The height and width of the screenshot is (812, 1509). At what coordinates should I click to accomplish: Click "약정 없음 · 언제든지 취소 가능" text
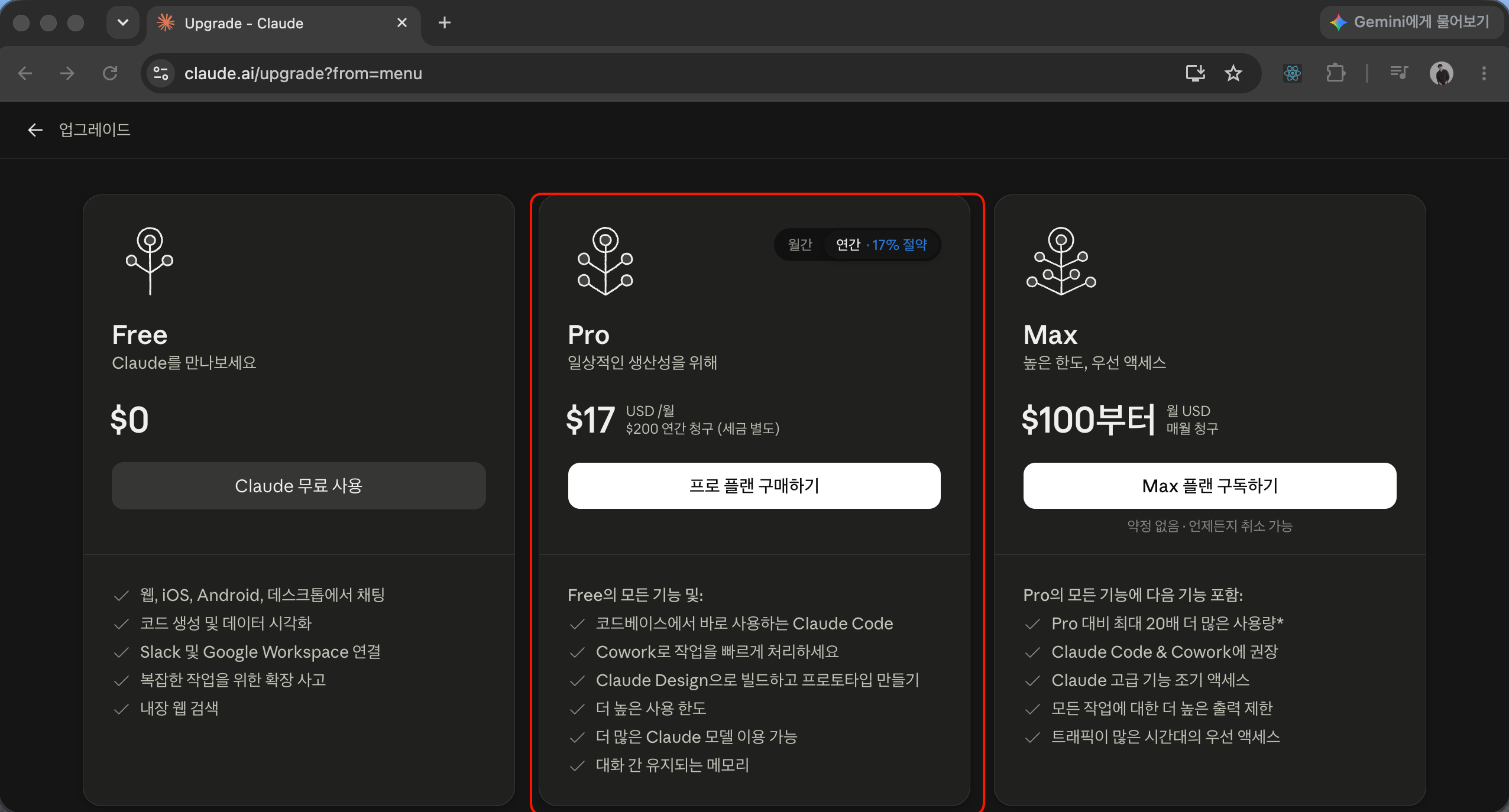tap(1210, 526)
